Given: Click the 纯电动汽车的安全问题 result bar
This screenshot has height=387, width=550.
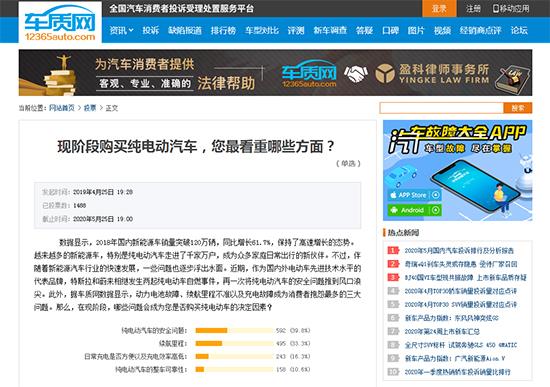Looking at the screenshot, I should click(x=234, y=331).
